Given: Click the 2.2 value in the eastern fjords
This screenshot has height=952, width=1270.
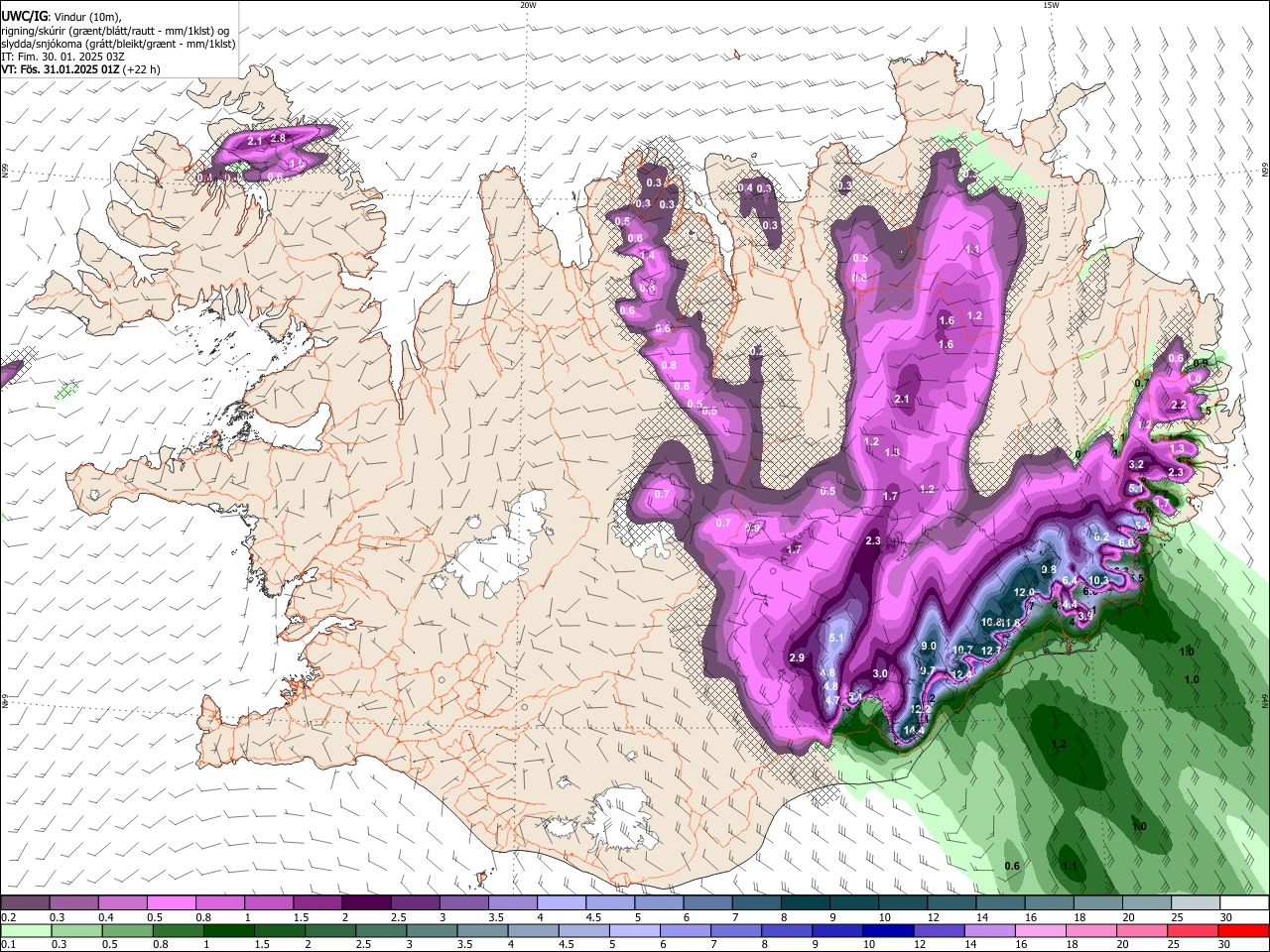Looking at the screenshot, I should [x=1179, y=405].
